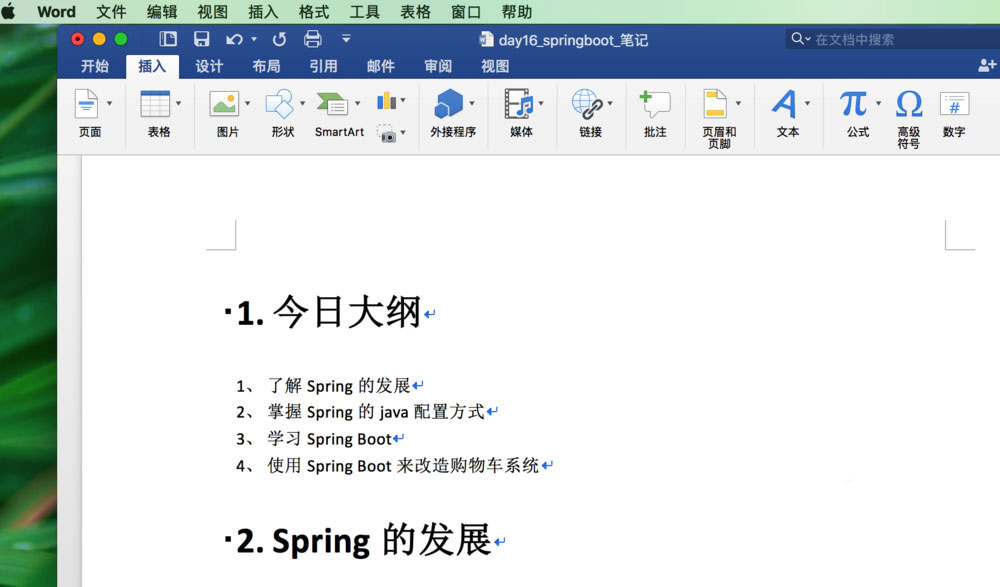1000x587 pixels.
Task: Expand the 媒体 dropdown arrow
Action: pyautogui.click(x=541, y=103)
